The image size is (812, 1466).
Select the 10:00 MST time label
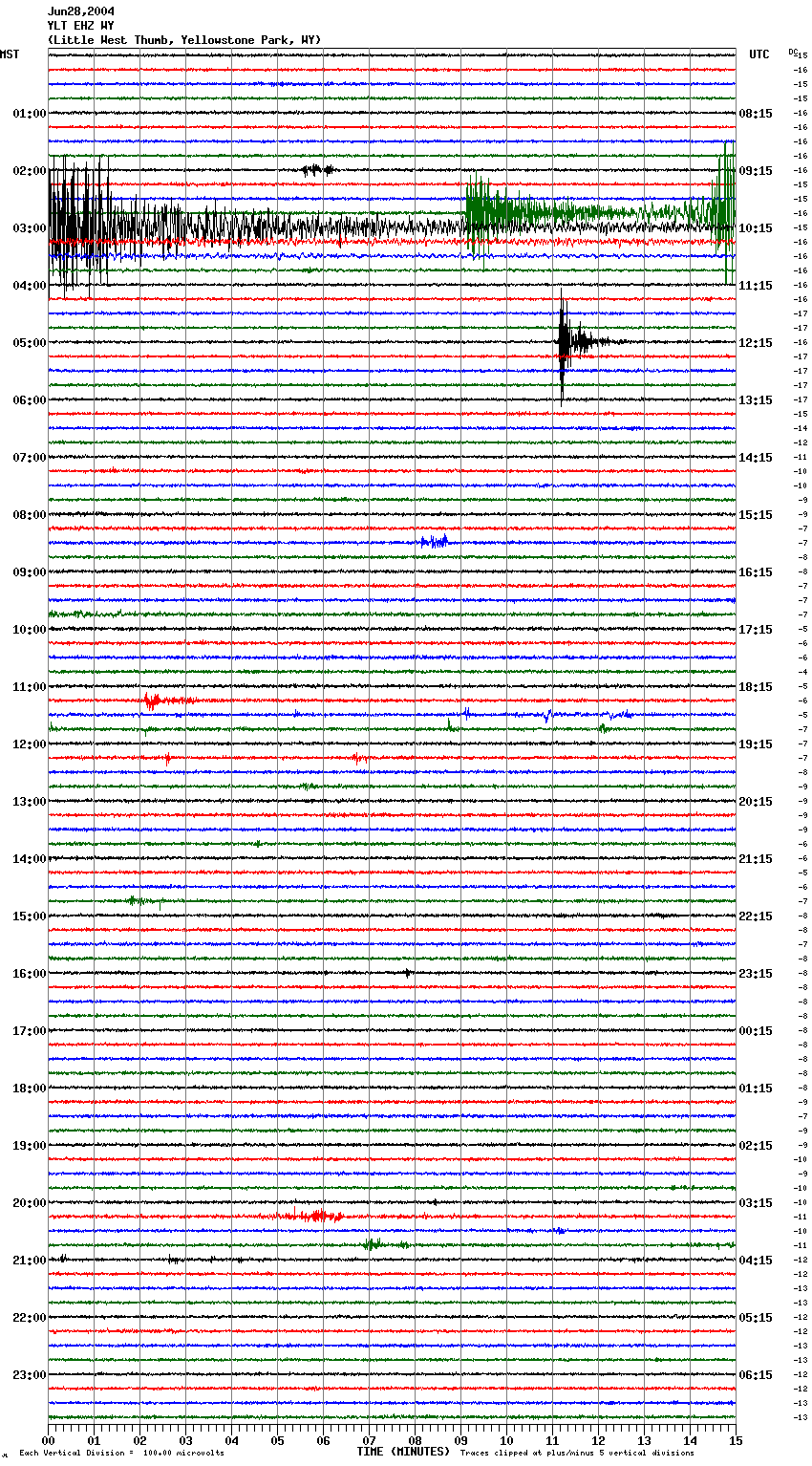click(30, 630)
